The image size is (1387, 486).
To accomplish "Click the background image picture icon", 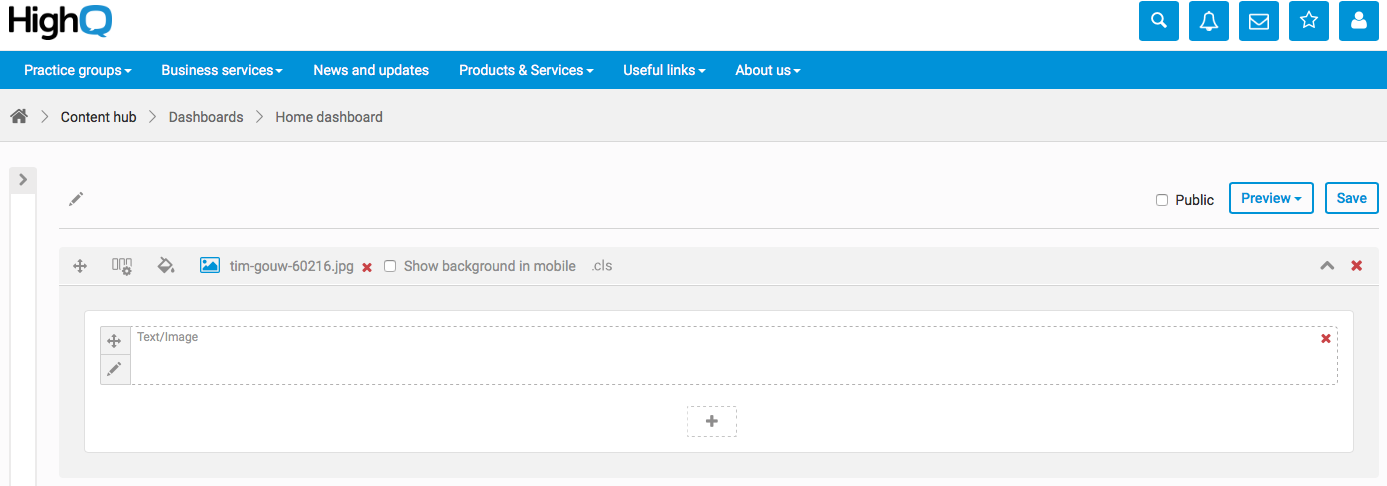I will 210,266.
